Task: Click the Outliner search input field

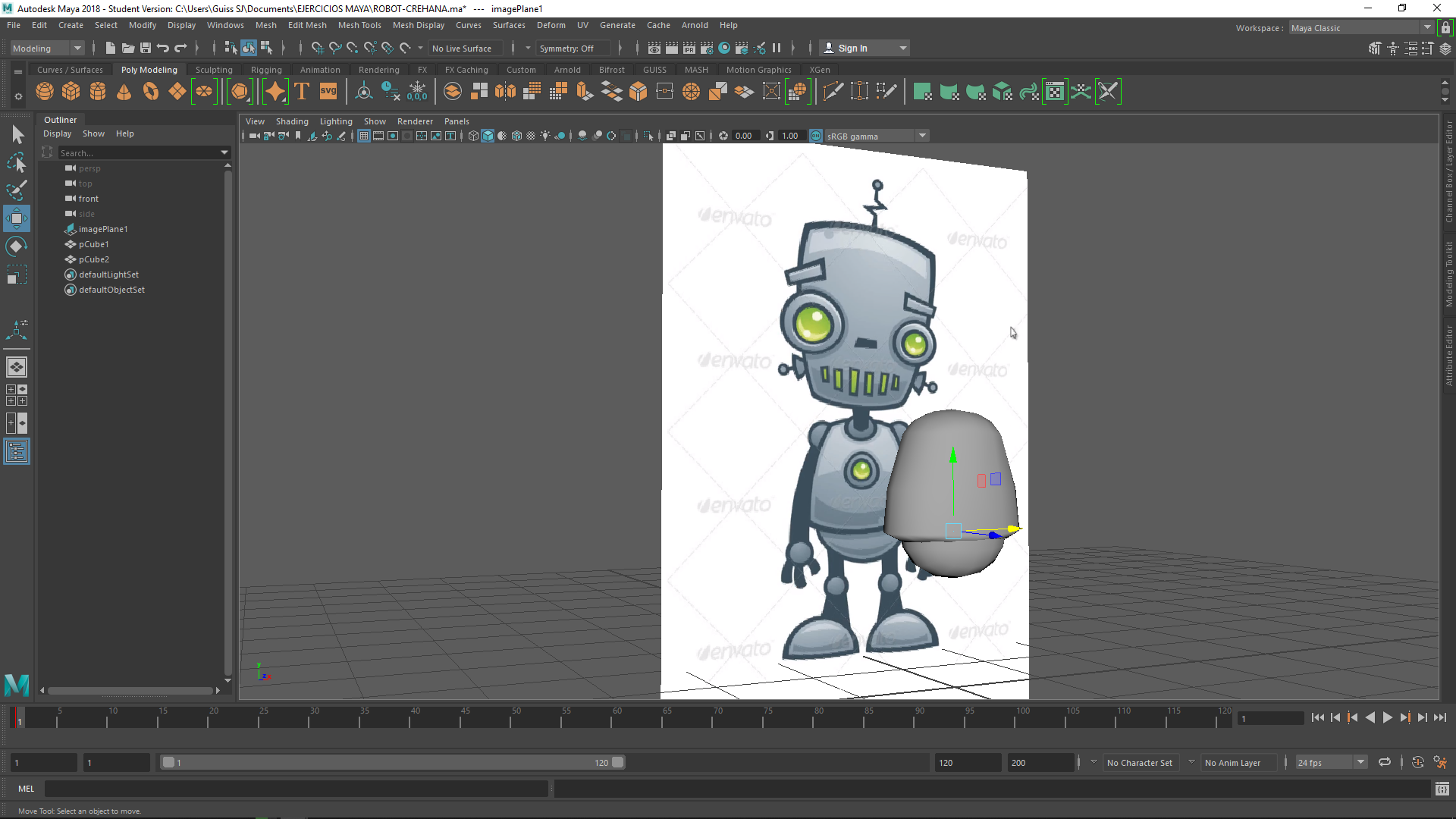Action: click(138, 152)
